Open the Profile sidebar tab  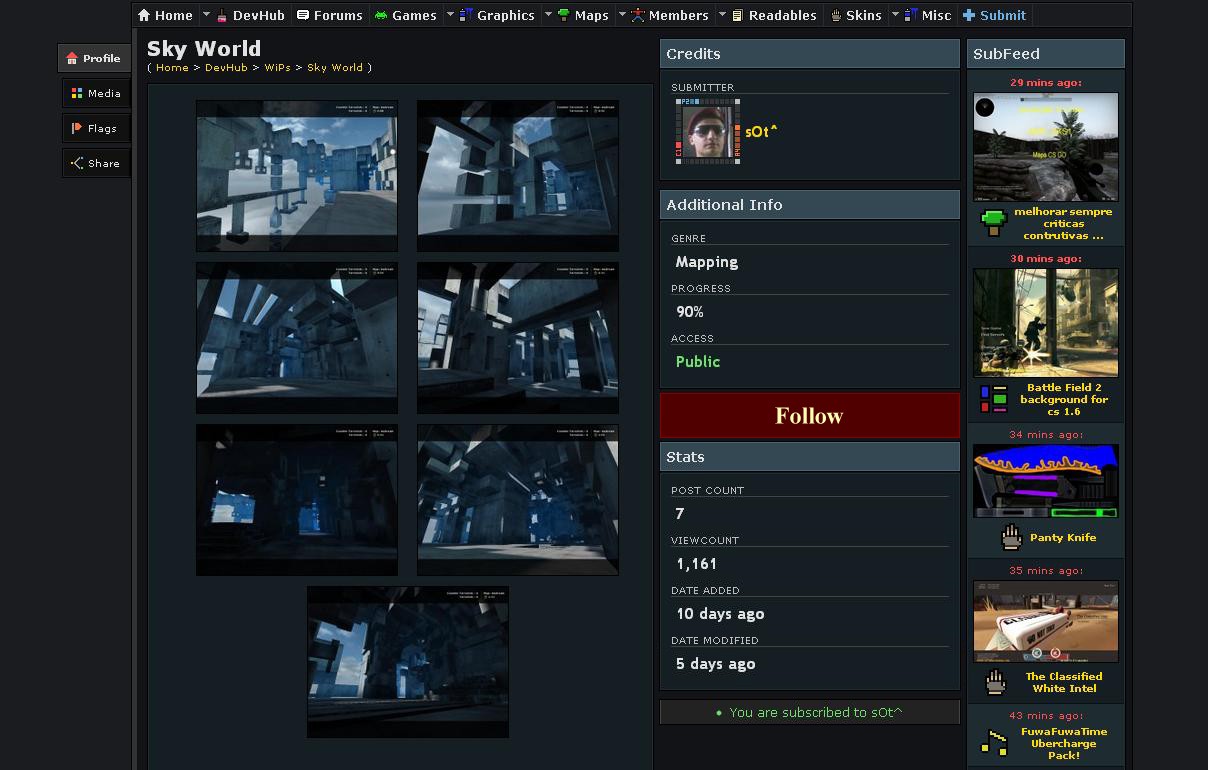(94, 59)
